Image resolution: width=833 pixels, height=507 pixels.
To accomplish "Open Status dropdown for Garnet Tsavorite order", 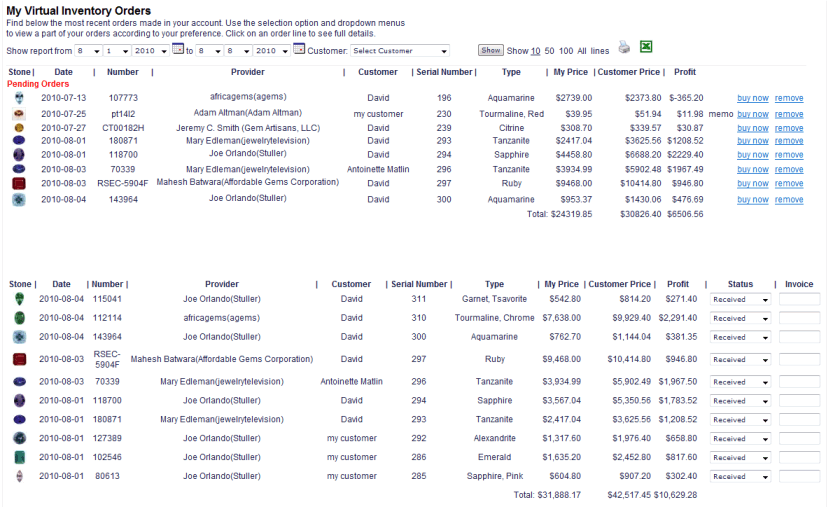I will click(x=739, y=299).
